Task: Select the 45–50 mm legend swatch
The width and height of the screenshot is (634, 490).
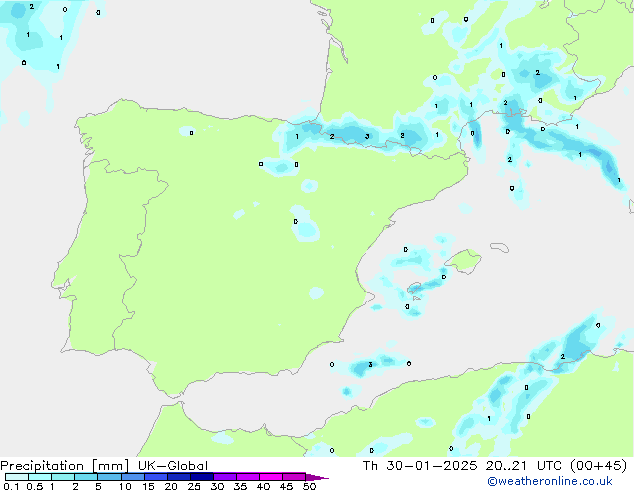Action: coord(294,477)
